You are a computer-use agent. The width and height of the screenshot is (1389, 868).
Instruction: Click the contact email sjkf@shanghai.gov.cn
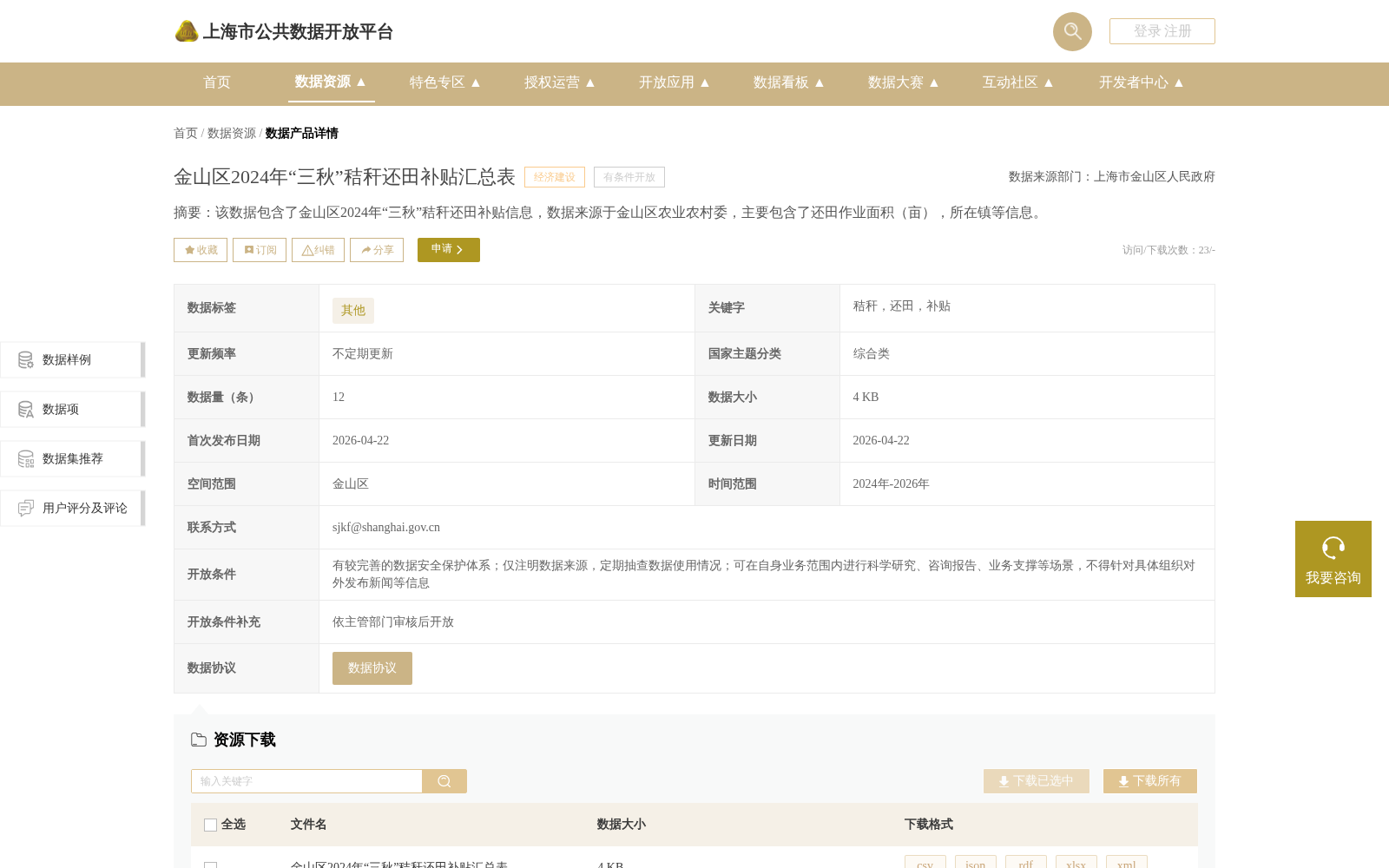pos(386,528)
